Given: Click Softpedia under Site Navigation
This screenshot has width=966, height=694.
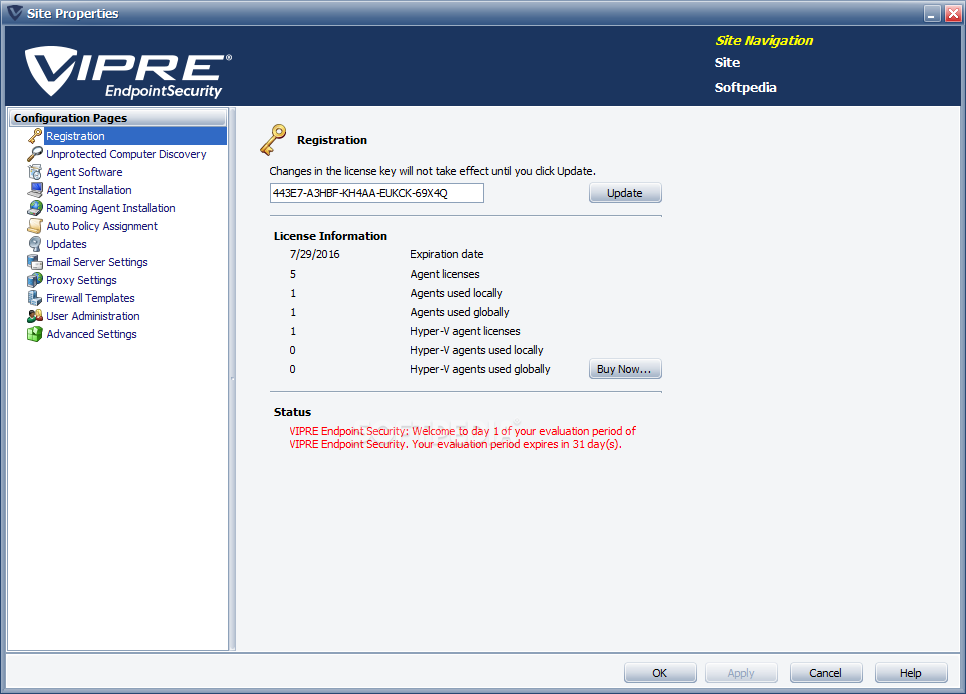Looking at the screenshot, I should click(x=745, y=88).
